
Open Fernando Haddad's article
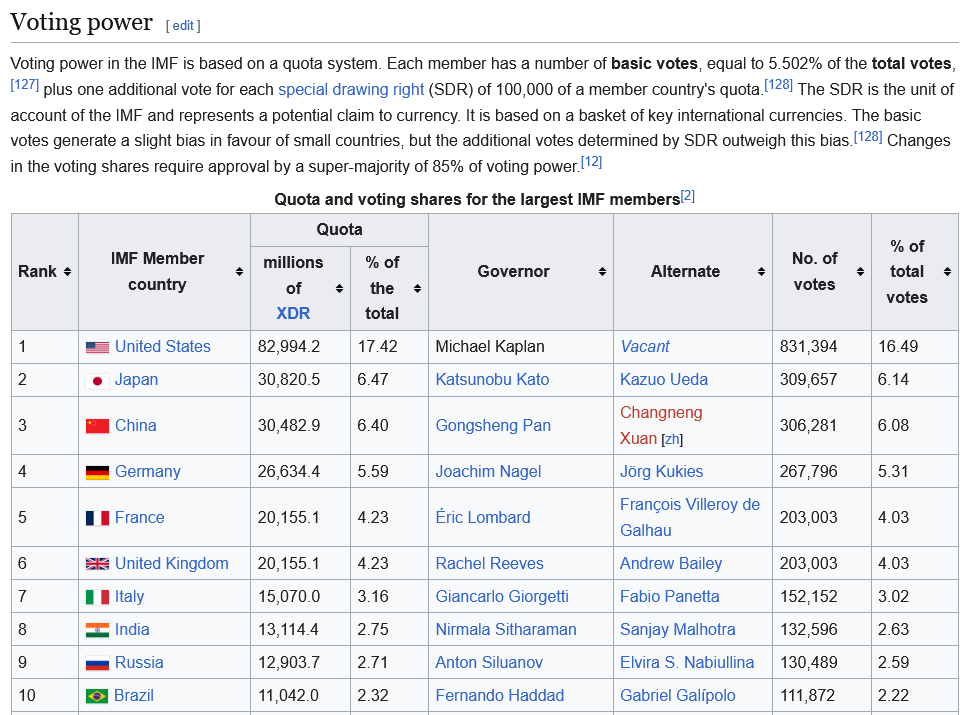pyautogui.click(x=499, y=695)
